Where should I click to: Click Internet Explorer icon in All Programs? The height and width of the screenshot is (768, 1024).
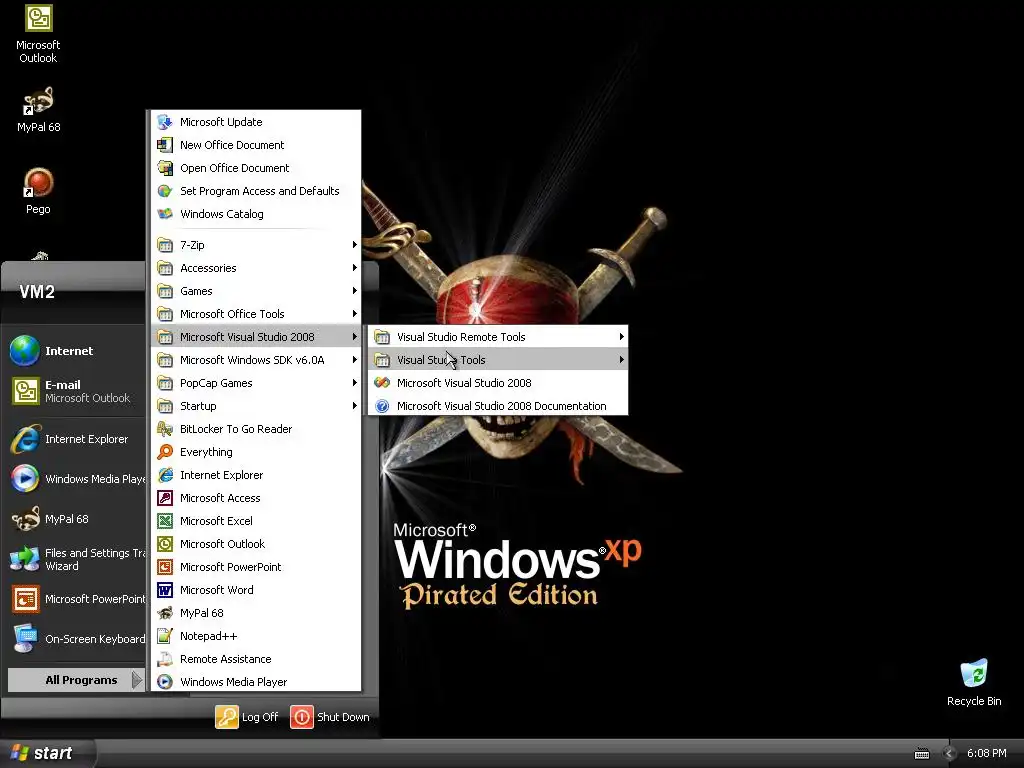point(165,475)
